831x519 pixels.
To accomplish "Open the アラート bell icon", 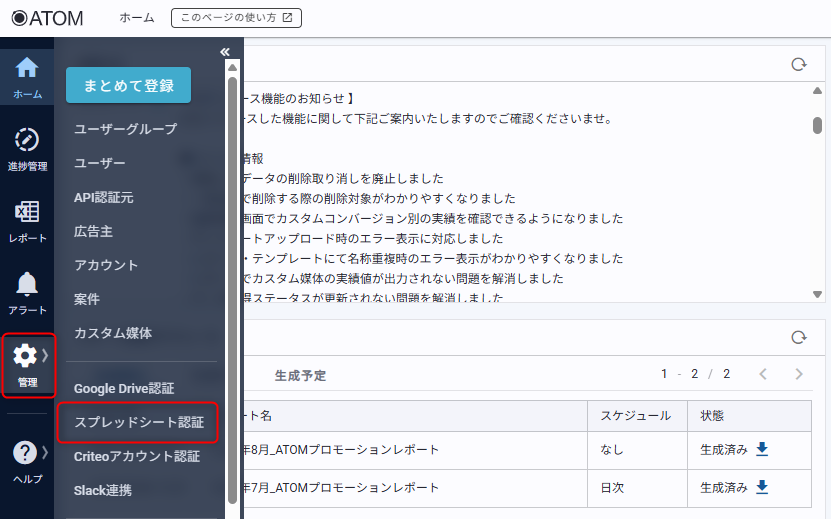I will coord(27,292).
